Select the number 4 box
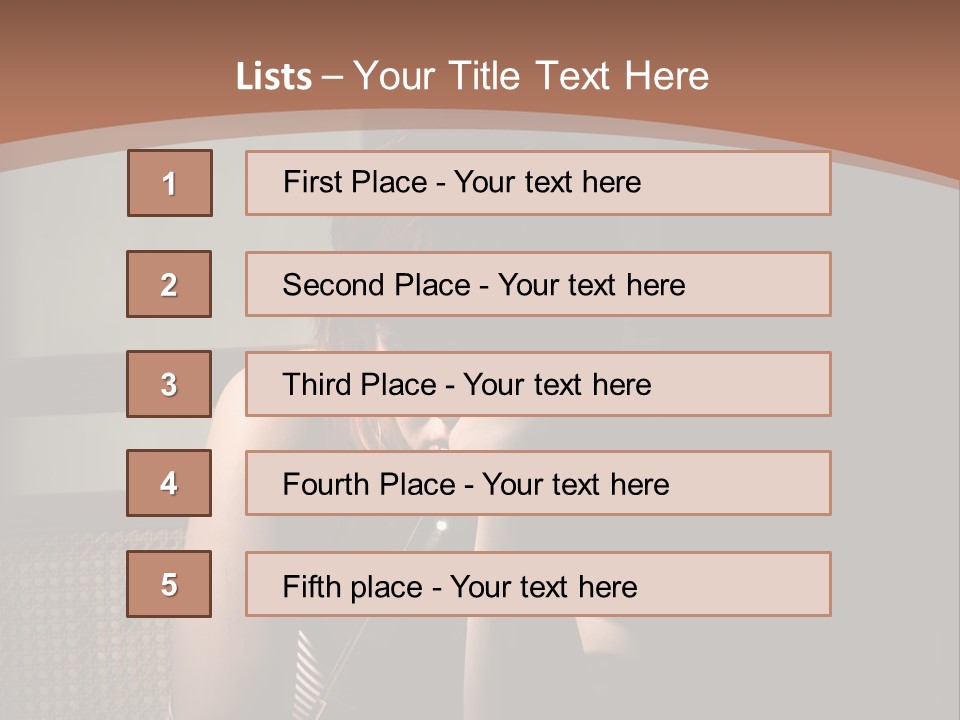 coord(169,483)
